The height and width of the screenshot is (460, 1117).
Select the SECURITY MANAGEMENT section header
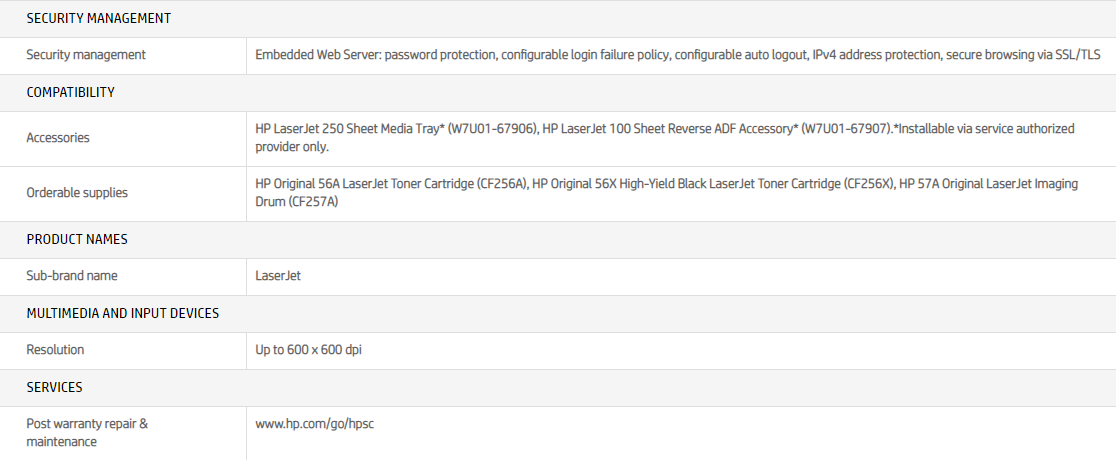pyautogui.click(x=98, y=18)
